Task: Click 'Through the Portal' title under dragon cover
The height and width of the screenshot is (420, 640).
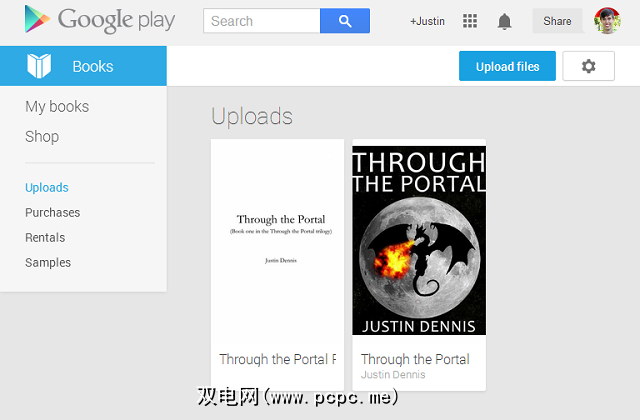Action: point(415,359)
